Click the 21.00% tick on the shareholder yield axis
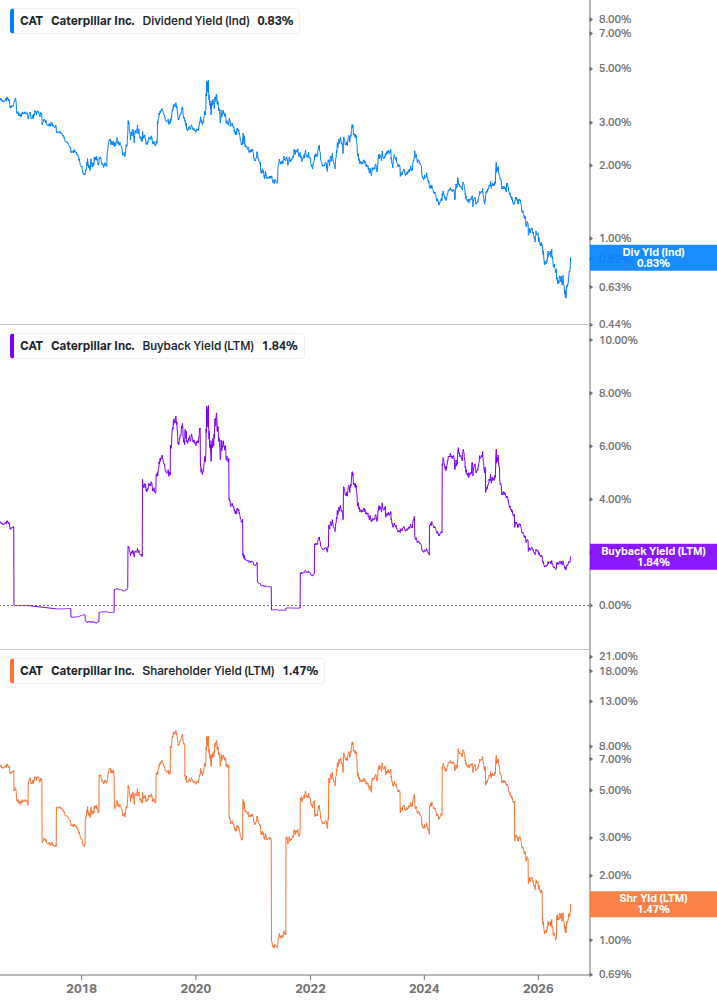Viewport: 717px width, 1005px height. pos(618,656)
